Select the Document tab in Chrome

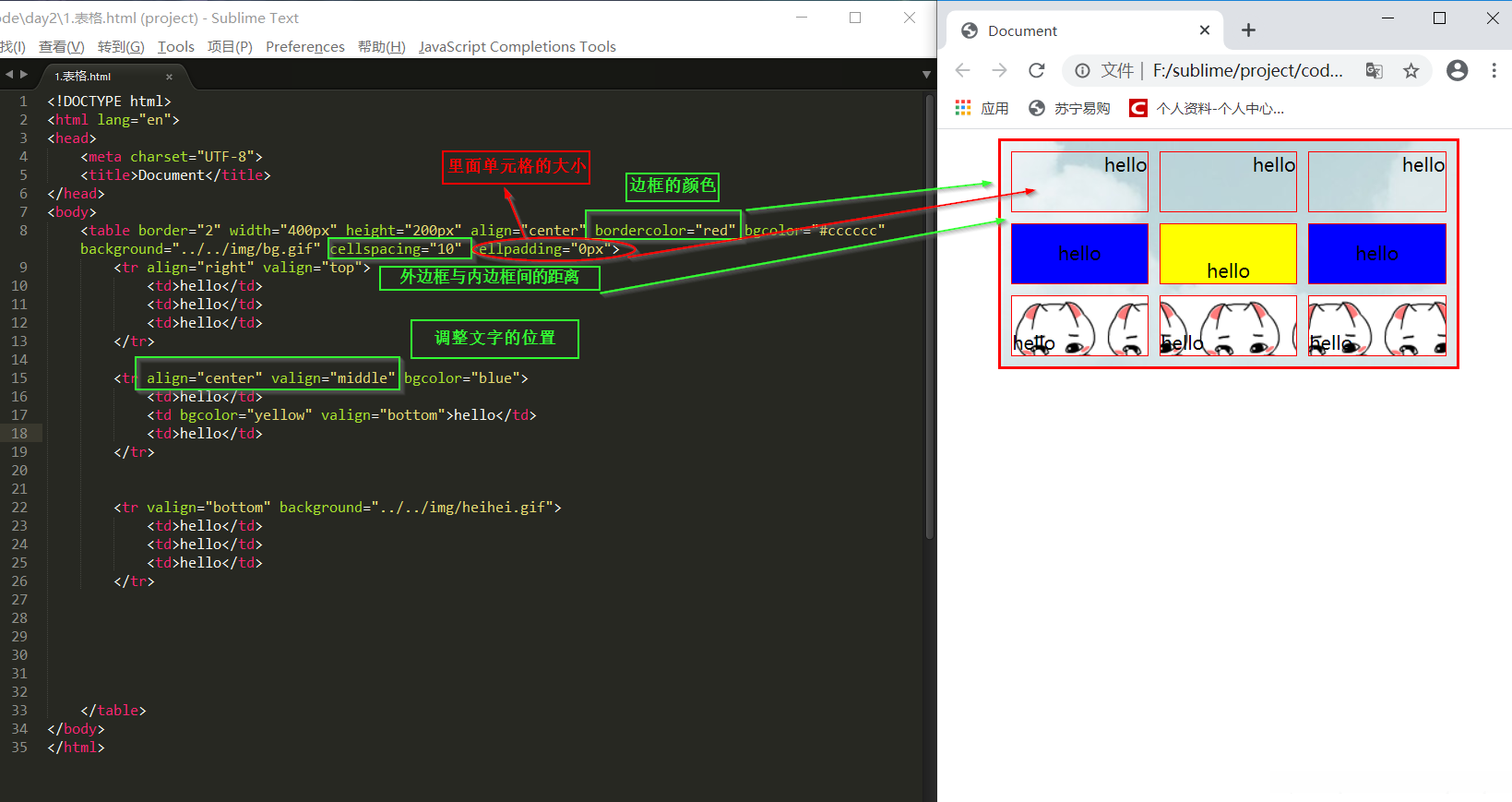pyautogui.click(x=1086, y=30)
